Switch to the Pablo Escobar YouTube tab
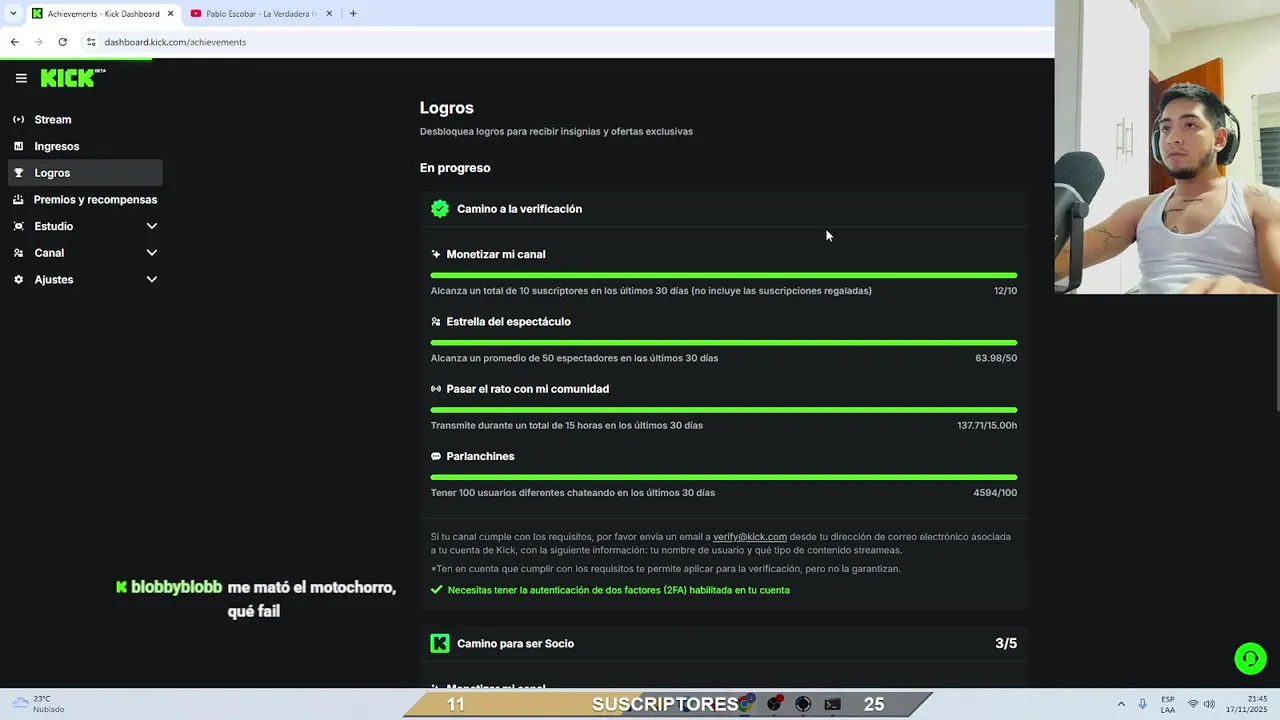The height and width of the screenshot is (720, 1280). point(262,13)
